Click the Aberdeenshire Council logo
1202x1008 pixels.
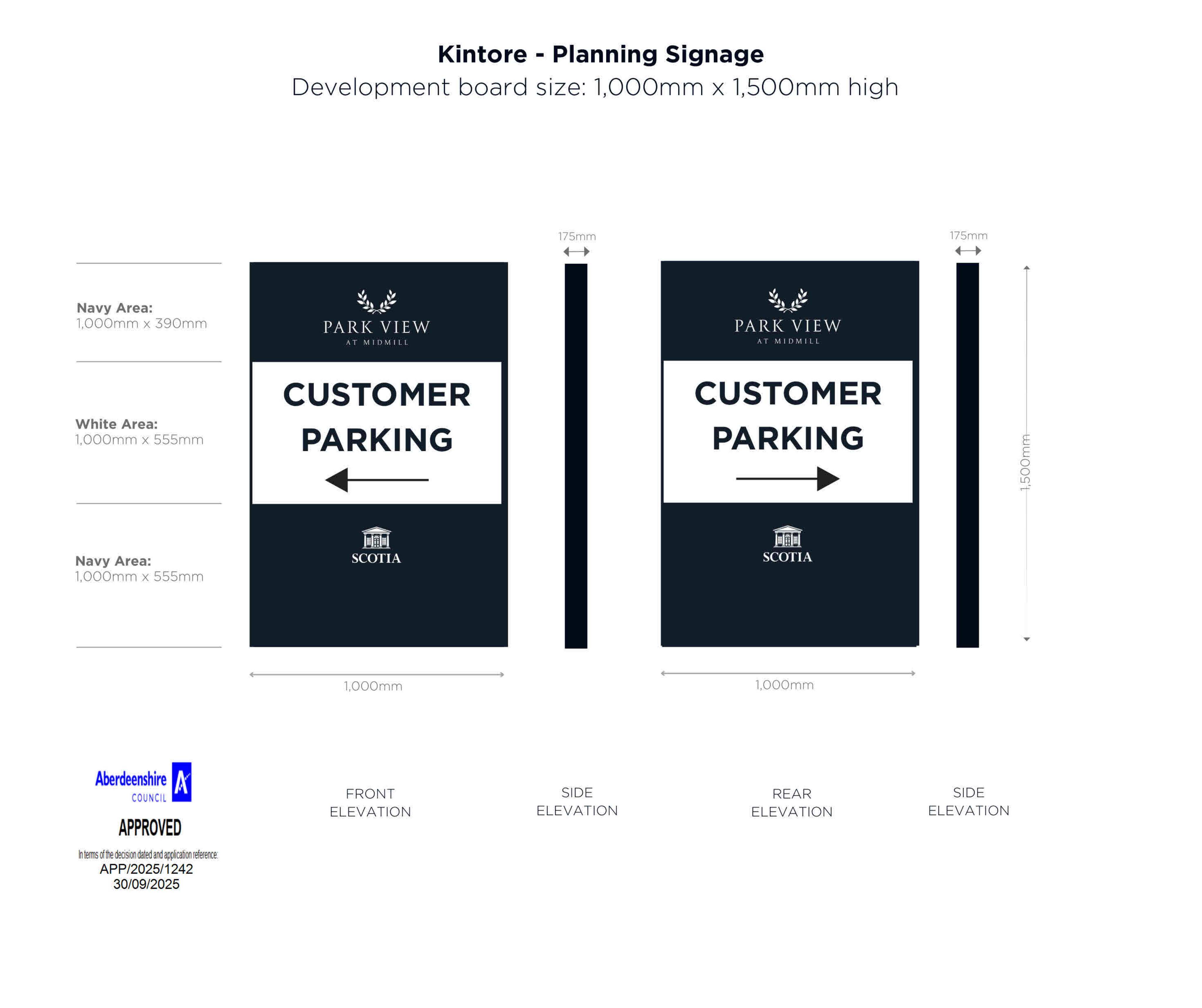coord(143,783)
